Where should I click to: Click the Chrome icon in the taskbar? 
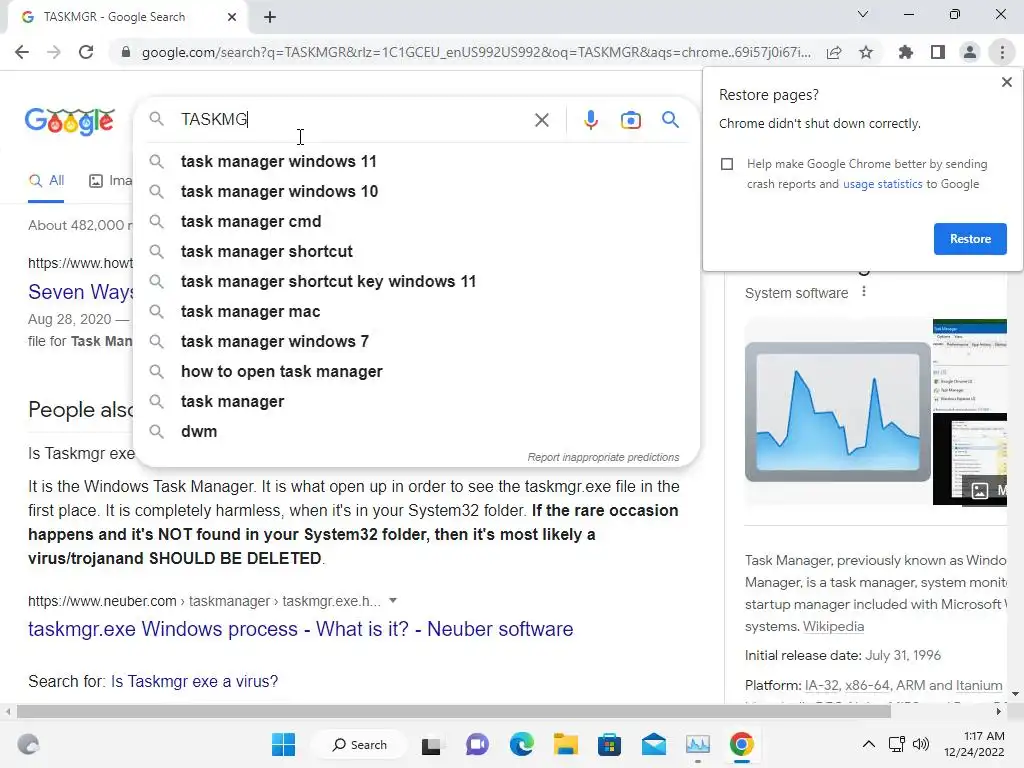[742, 744]
